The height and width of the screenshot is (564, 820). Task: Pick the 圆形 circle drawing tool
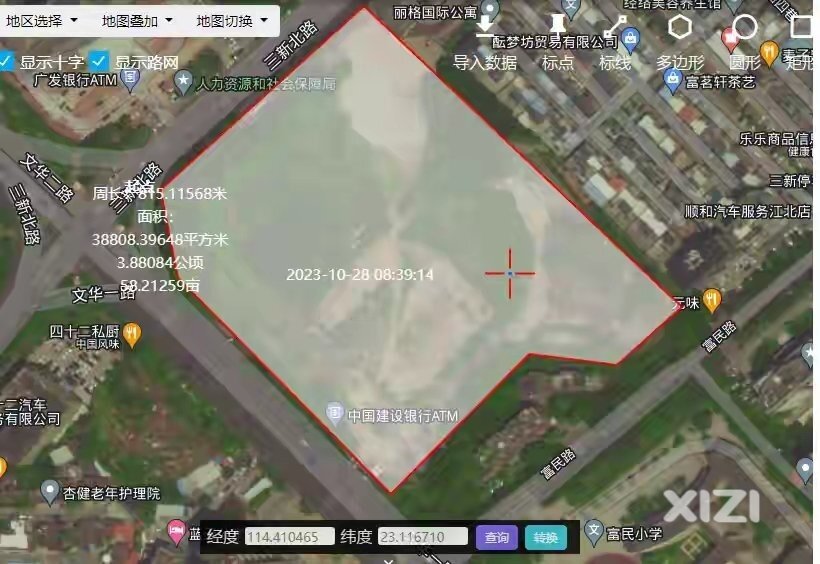(745, 27)
